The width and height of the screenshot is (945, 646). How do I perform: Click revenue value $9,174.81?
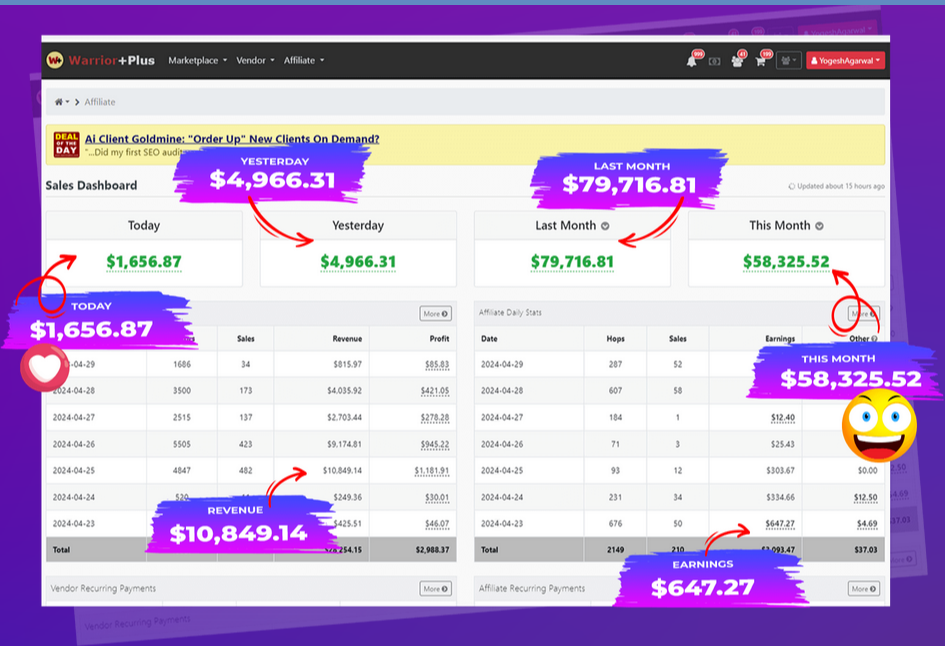pyautogui.click(x=345, y=445)
